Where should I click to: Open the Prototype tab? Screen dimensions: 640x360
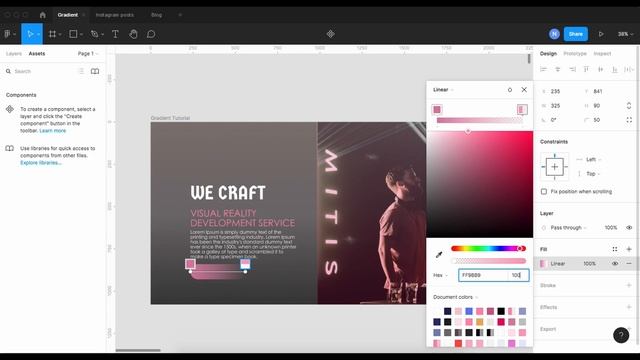(x=575, y=53)
